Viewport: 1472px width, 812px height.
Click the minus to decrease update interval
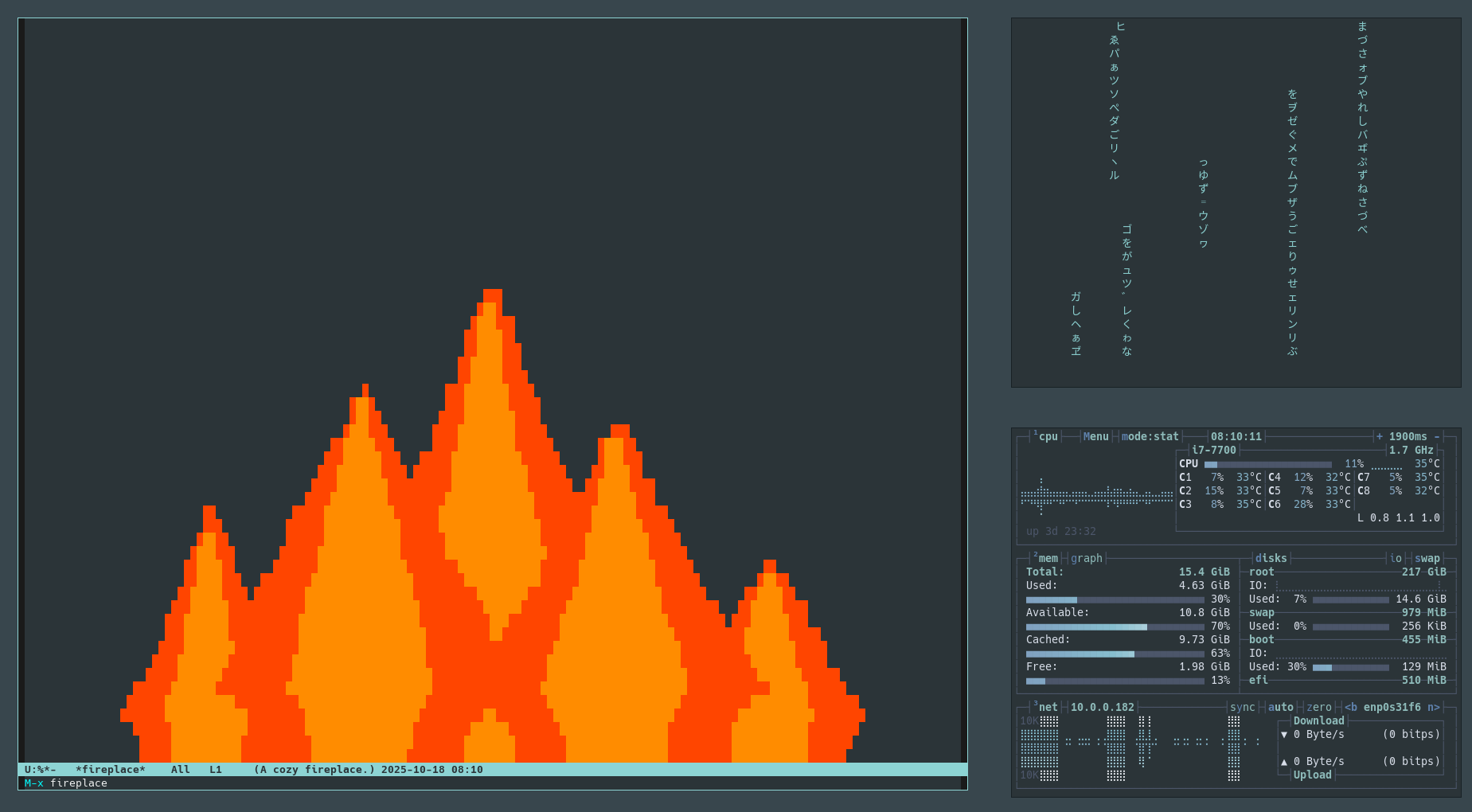[1437, 436]
